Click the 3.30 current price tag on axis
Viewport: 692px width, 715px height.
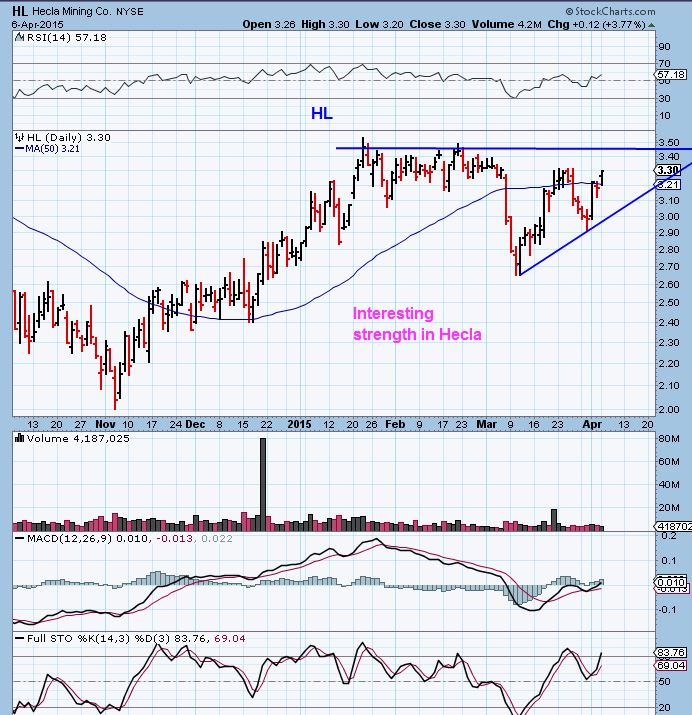668,170
